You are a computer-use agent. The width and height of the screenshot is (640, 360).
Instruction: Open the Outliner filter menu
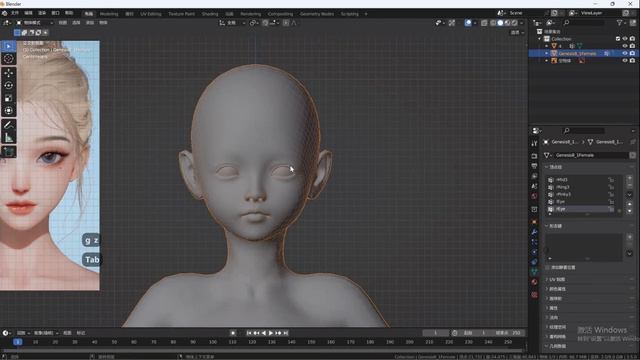click(x=621, y=23)
